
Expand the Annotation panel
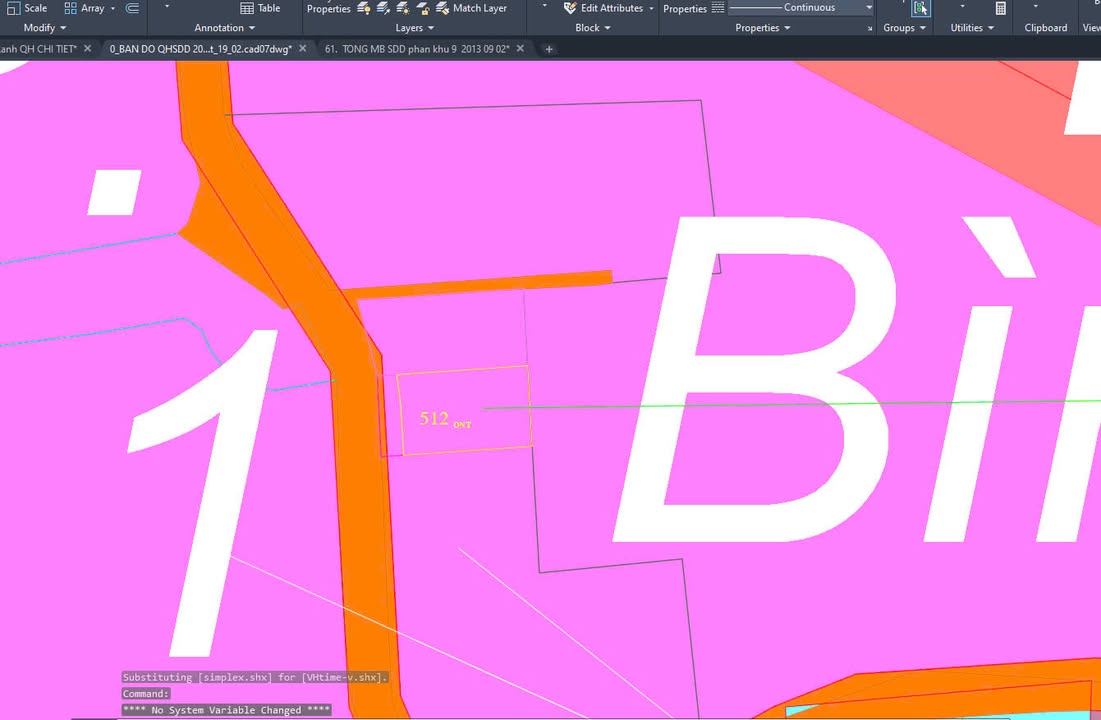click(x=224, y=28)
